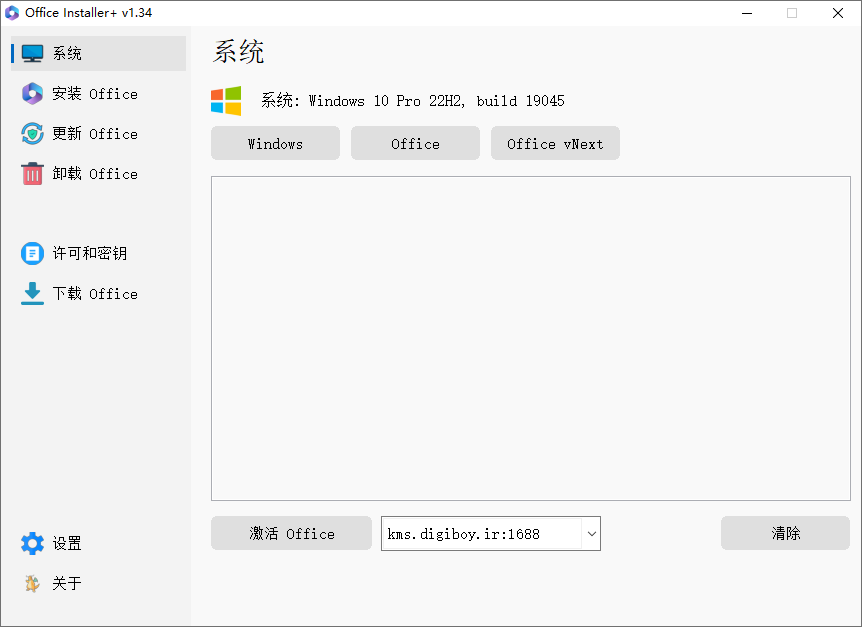Click the Windows logo beside system info
The image size is (862, 627).
point(225,100)
